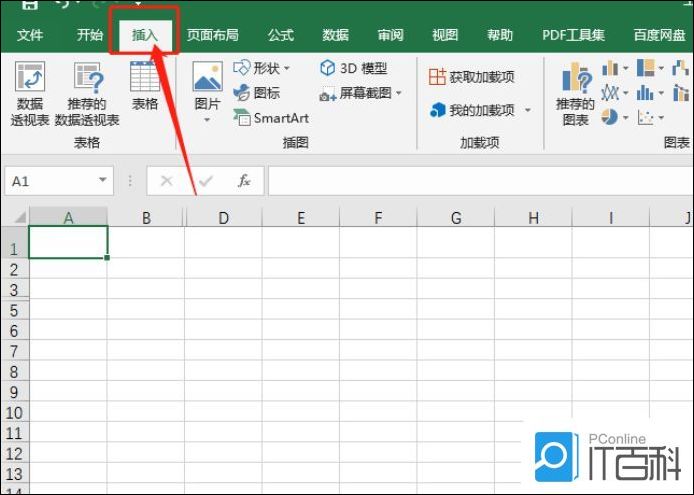Insert a SmartArt graphic
This screenshot has height=495, width=694.
coord(271,118)
